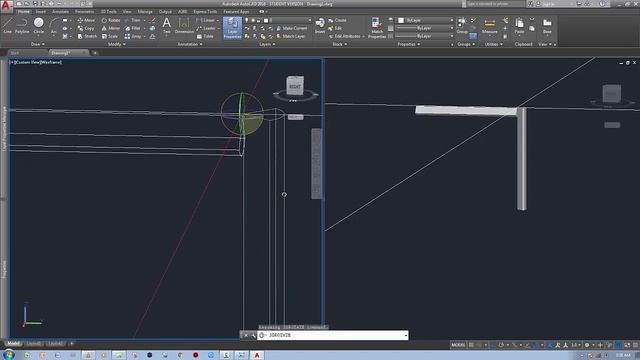Click the Trim tool
The width and height of the screenshot is (640, 360).
click(x=133, y=20)
